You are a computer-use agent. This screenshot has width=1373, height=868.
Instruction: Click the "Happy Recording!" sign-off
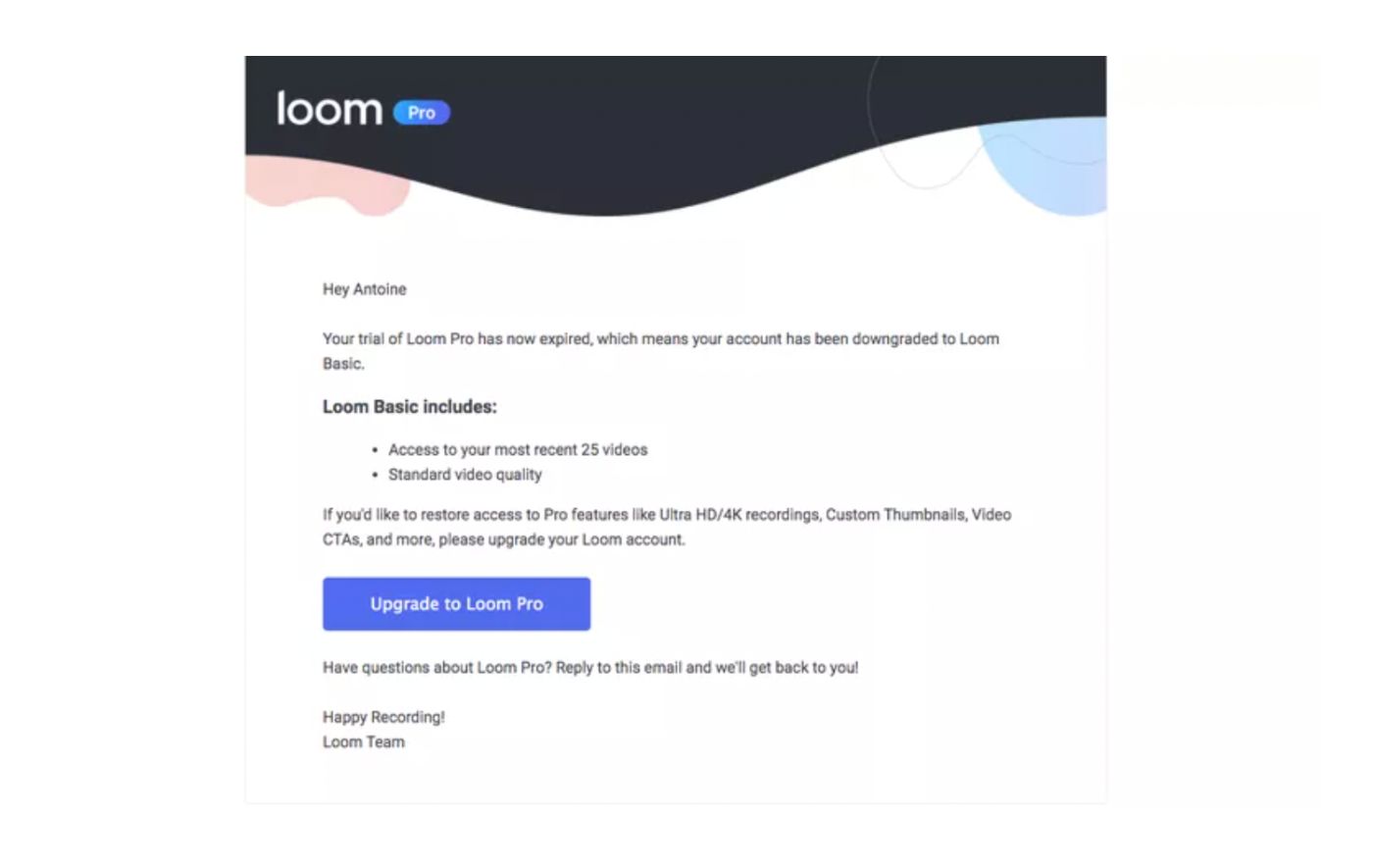point(383,718)
